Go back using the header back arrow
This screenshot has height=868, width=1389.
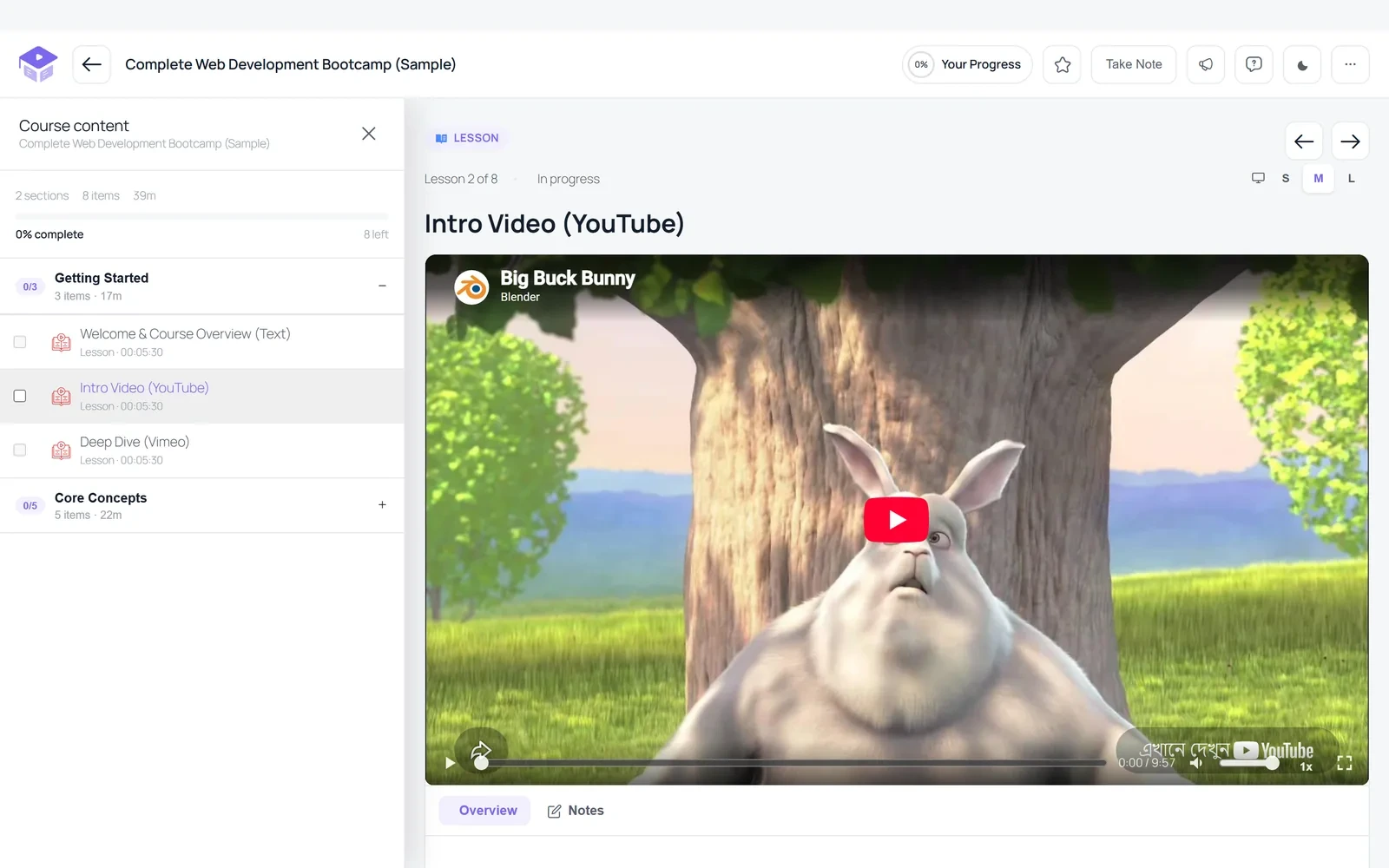[x=91, y=64]
